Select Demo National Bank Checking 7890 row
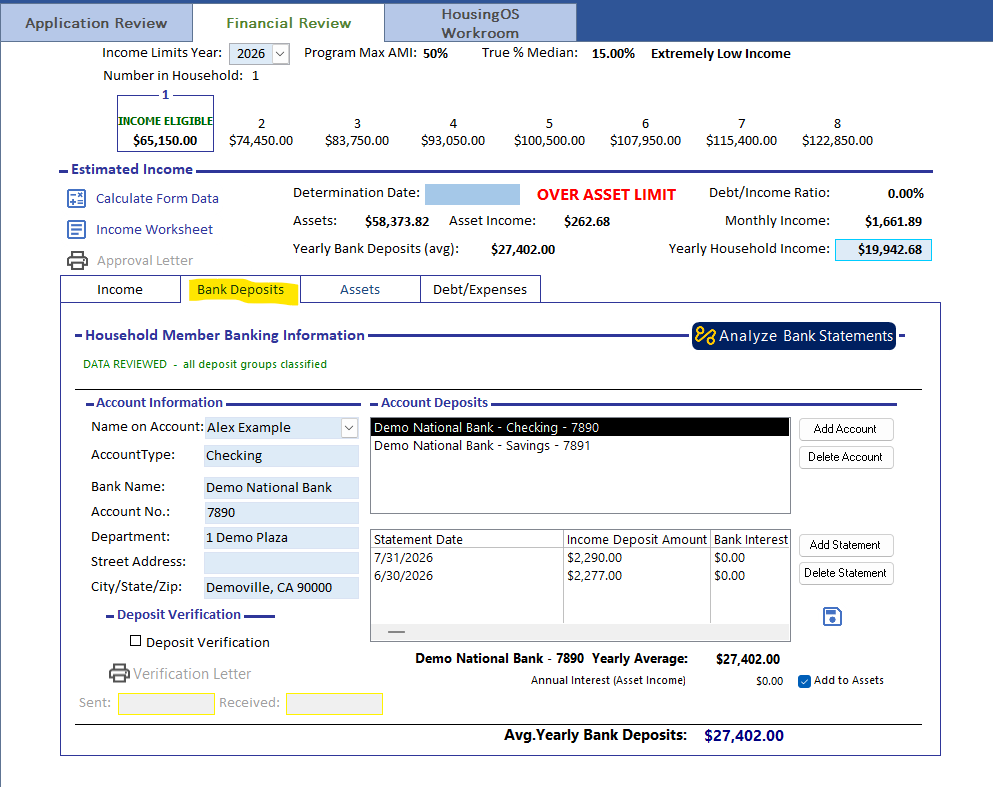 (579, 427)
